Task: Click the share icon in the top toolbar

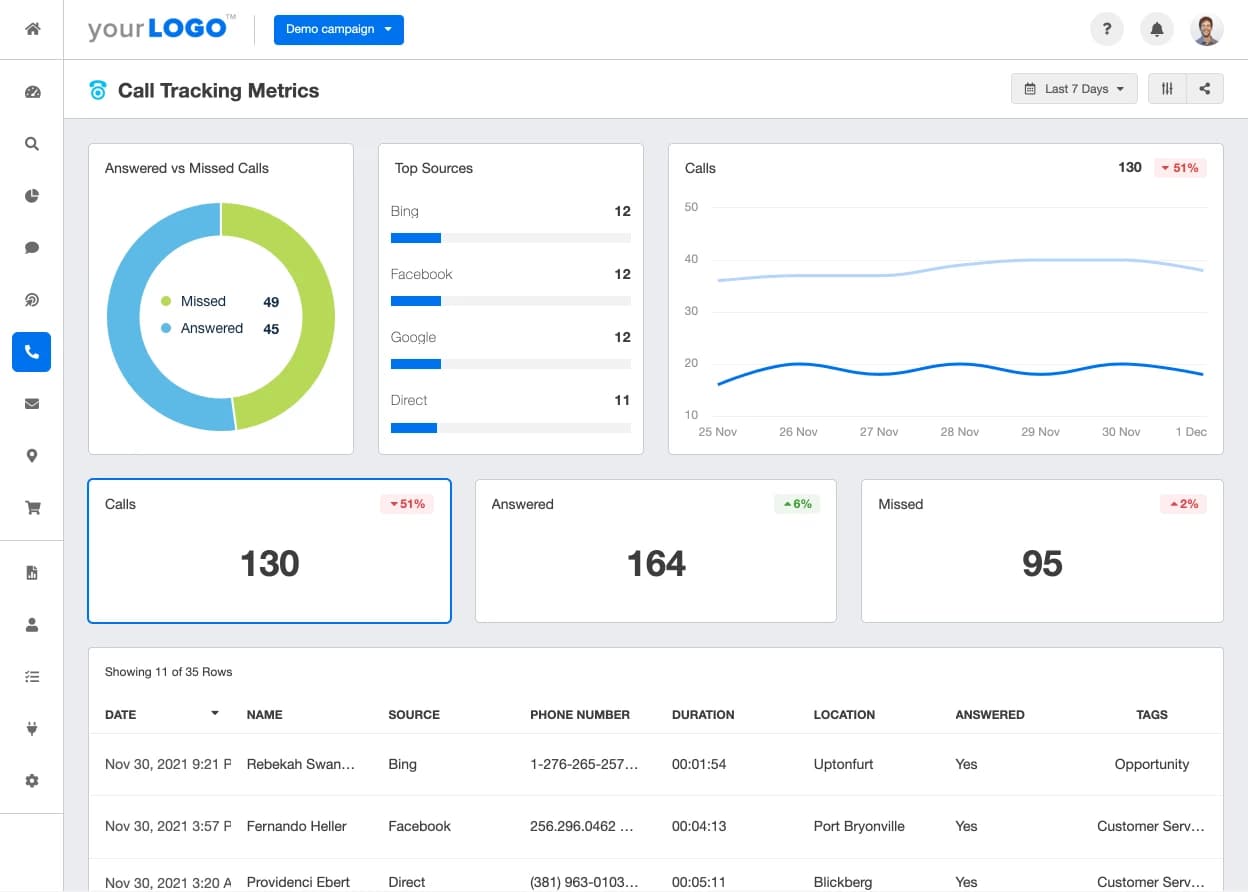Action: (x=1204, y=88)
